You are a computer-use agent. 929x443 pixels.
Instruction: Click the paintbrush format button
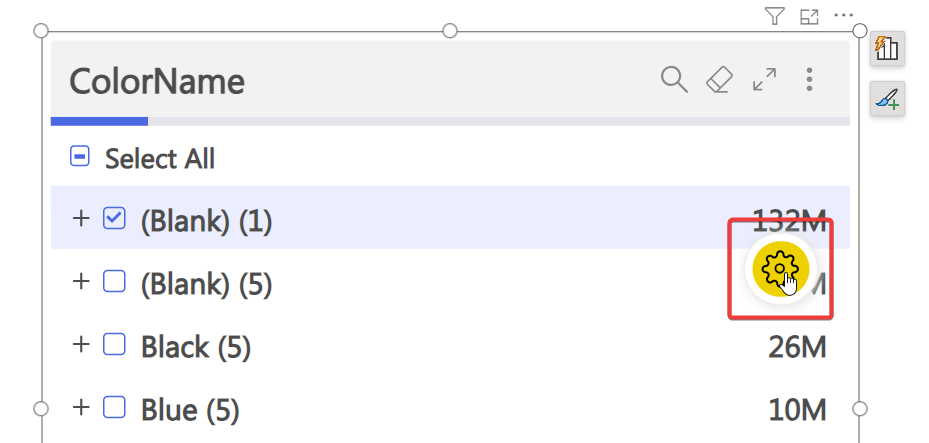pyautogui.click(x=887, y=98)
